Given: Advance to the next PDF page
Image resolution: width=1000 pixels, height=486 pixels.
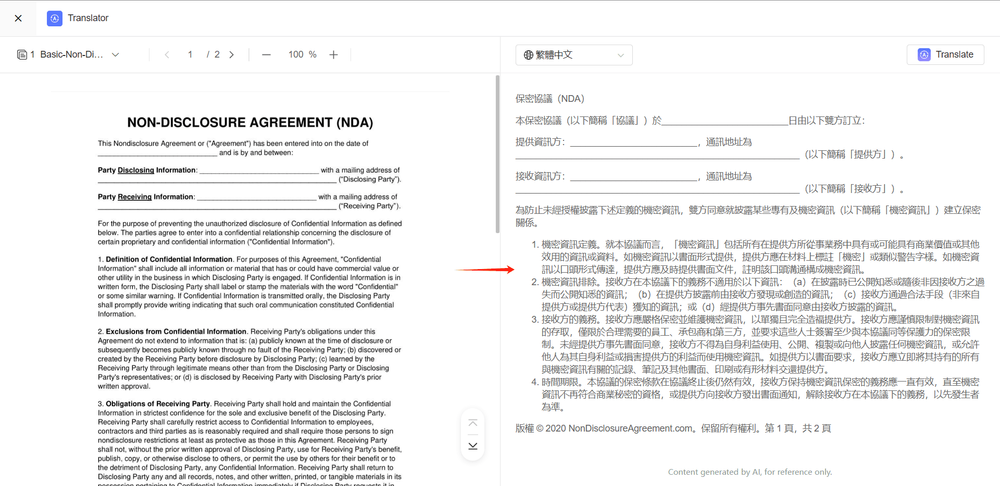Looking at the screenshot, I should (x=231, y=55).
